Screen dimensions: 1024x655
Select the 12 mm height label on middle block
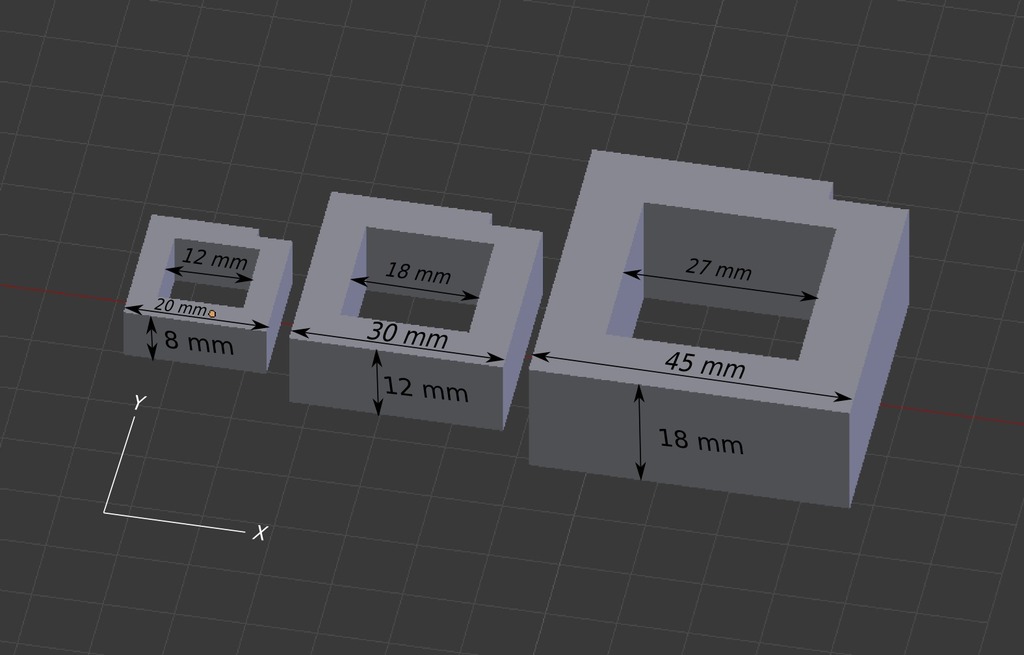(x=426, y=389)
